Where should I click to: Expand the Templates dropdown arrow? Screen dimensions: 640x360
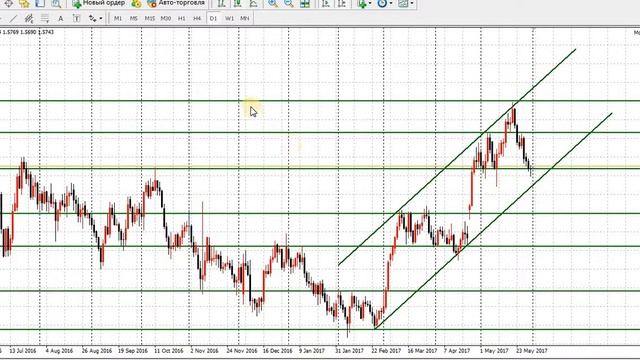tap(412, 3)
